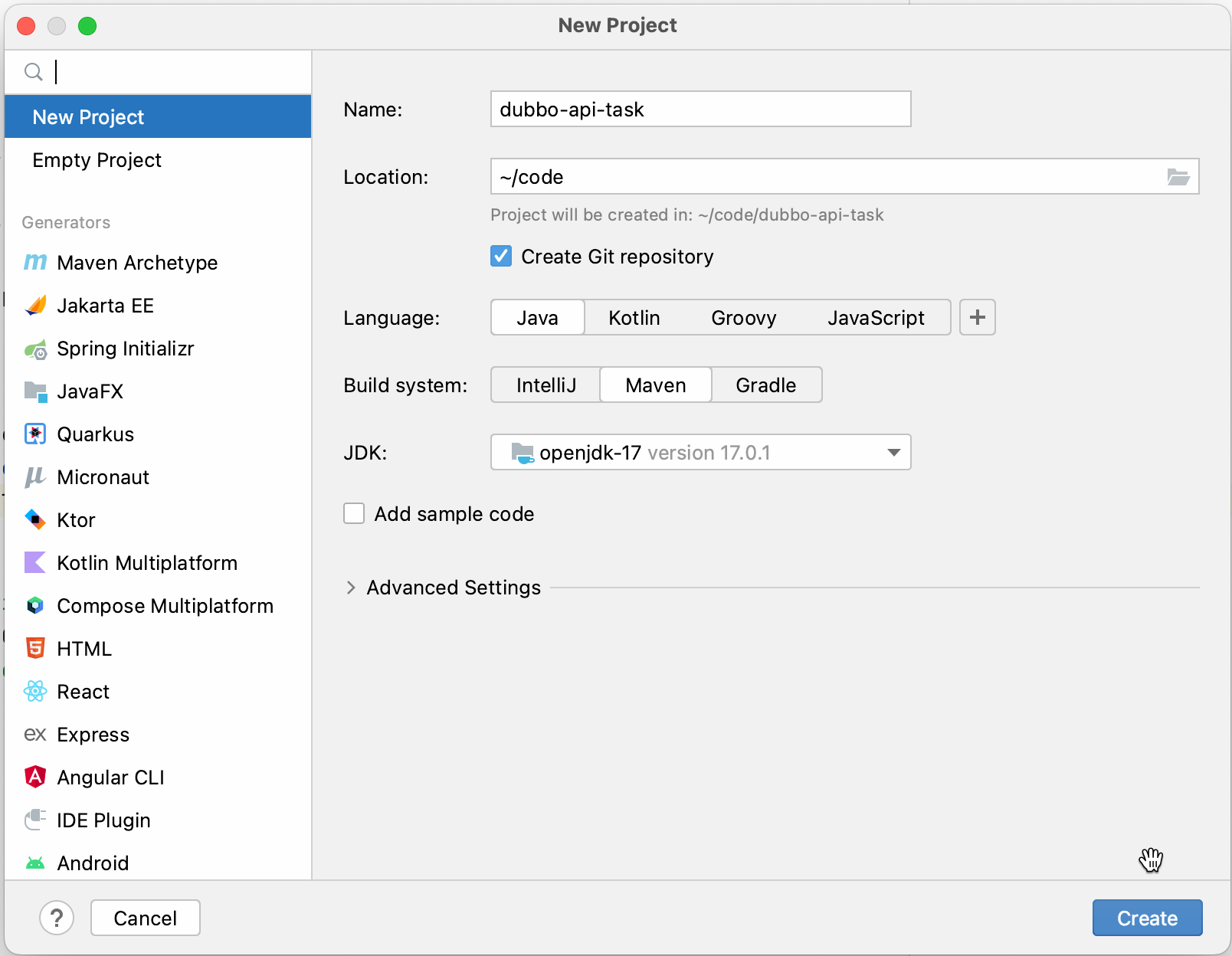
Task: Click the Angular CLI icon
Action: [35, 778]
